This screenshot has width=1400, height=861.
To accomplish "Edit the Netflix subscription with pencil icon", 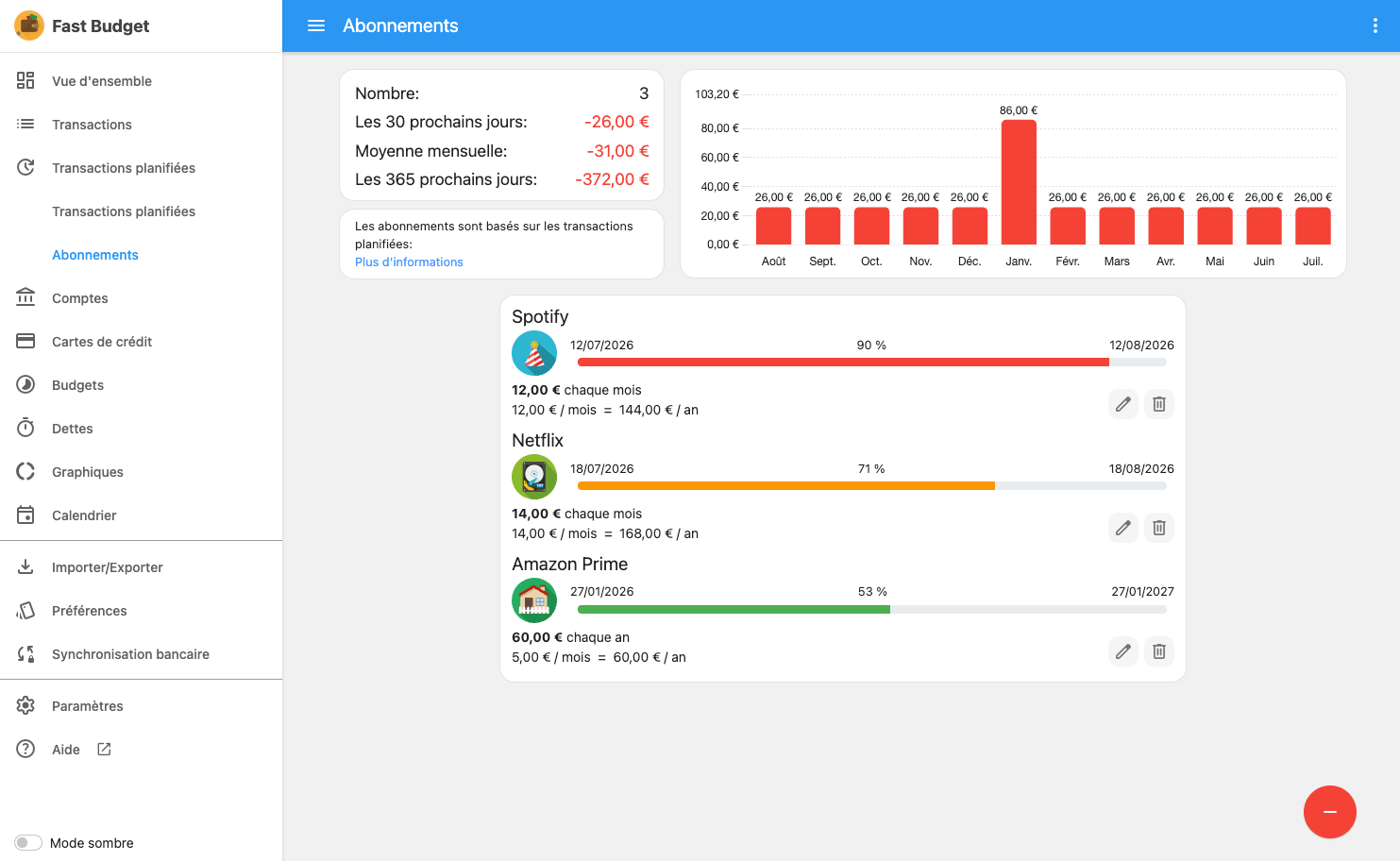I will (x=1122, y=528).
